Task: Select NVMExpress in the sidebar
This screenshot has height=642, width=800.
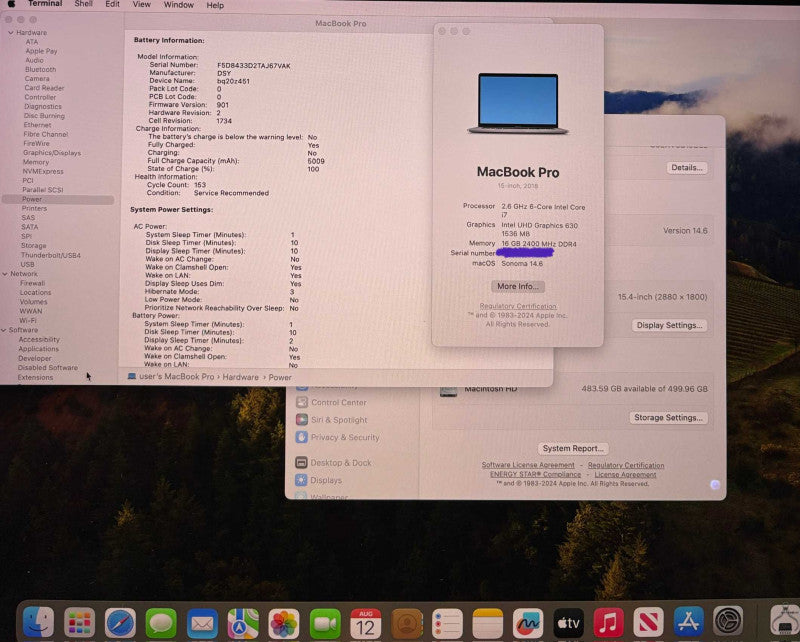Action: (x=43, y=171)
